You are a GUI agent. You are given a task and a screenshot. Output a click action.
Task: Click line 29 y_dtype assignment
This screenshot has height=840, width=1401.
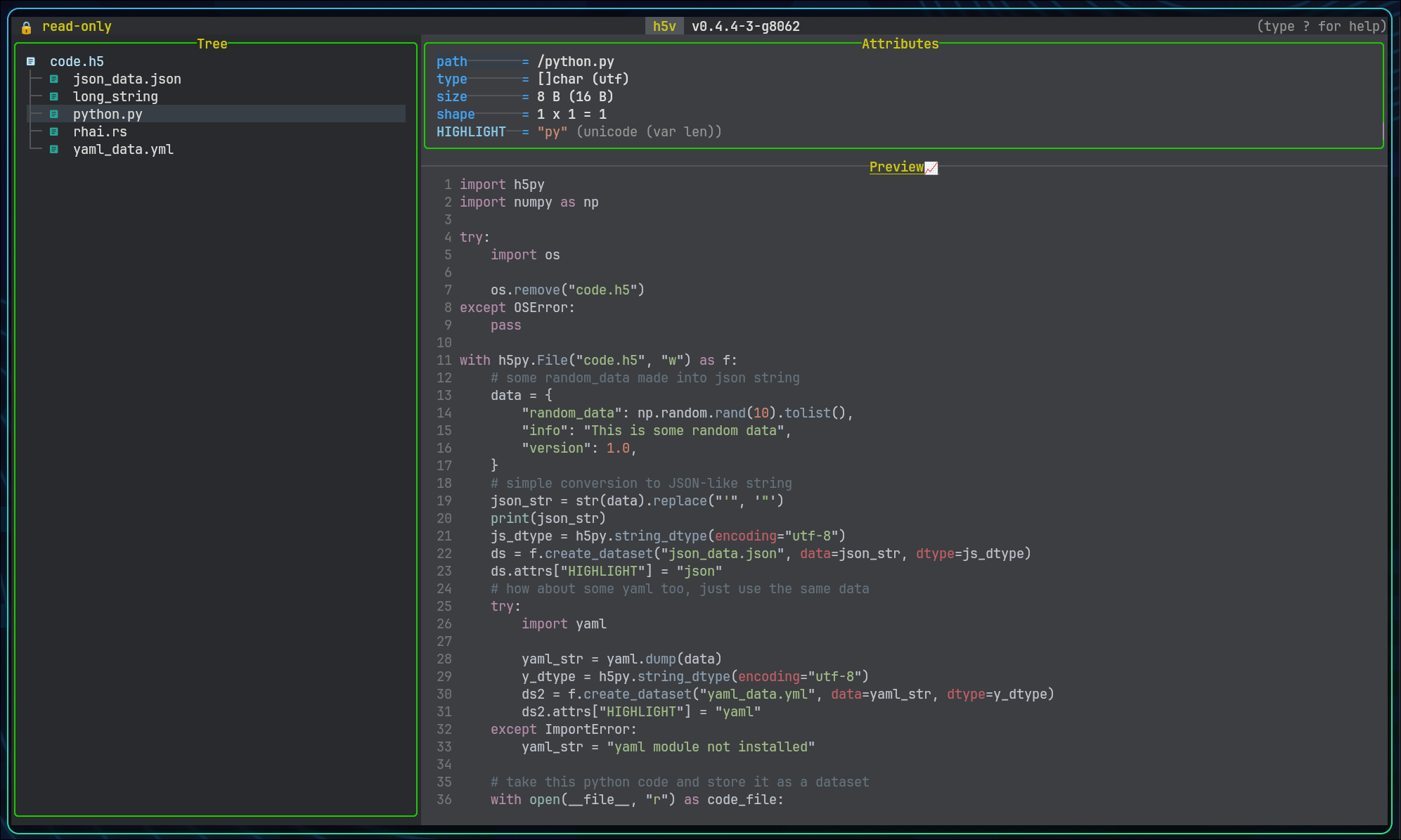(x=695, y=676)
